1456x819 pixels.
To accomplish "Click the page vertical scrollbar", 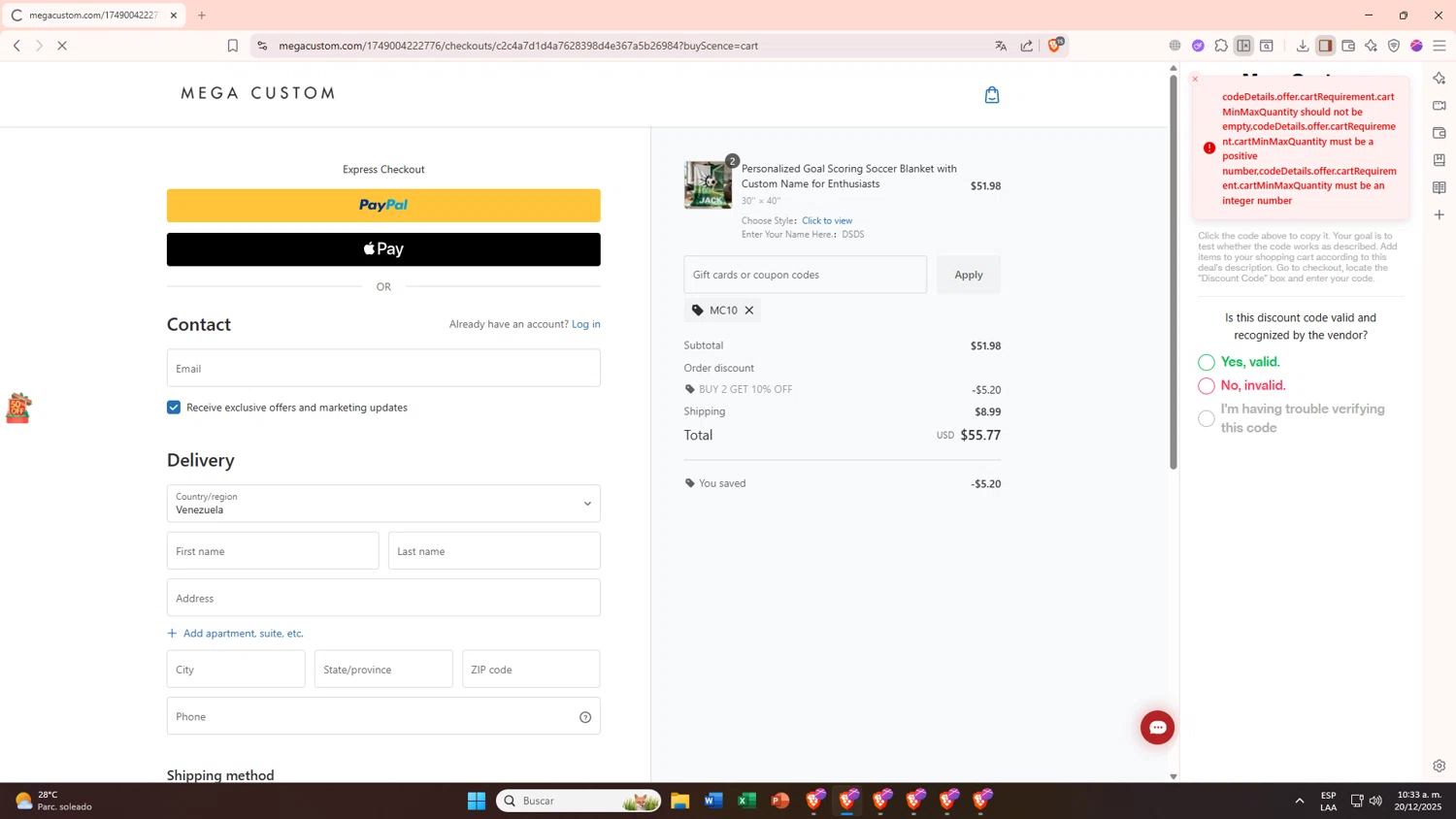I will point(1174,272).
